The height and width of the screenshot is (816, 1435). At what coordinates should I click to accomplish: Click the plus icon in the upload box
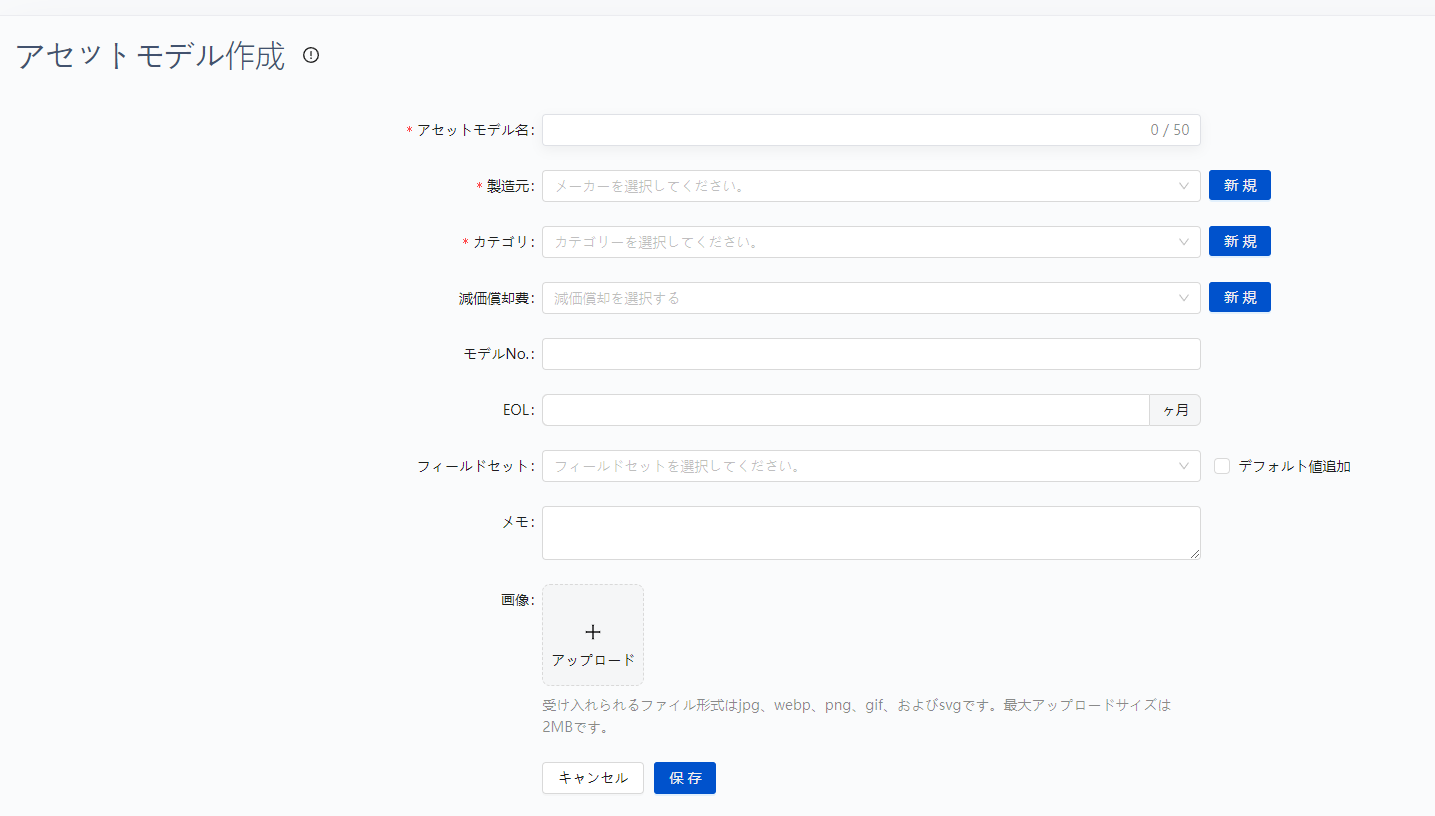pos(592,631)
